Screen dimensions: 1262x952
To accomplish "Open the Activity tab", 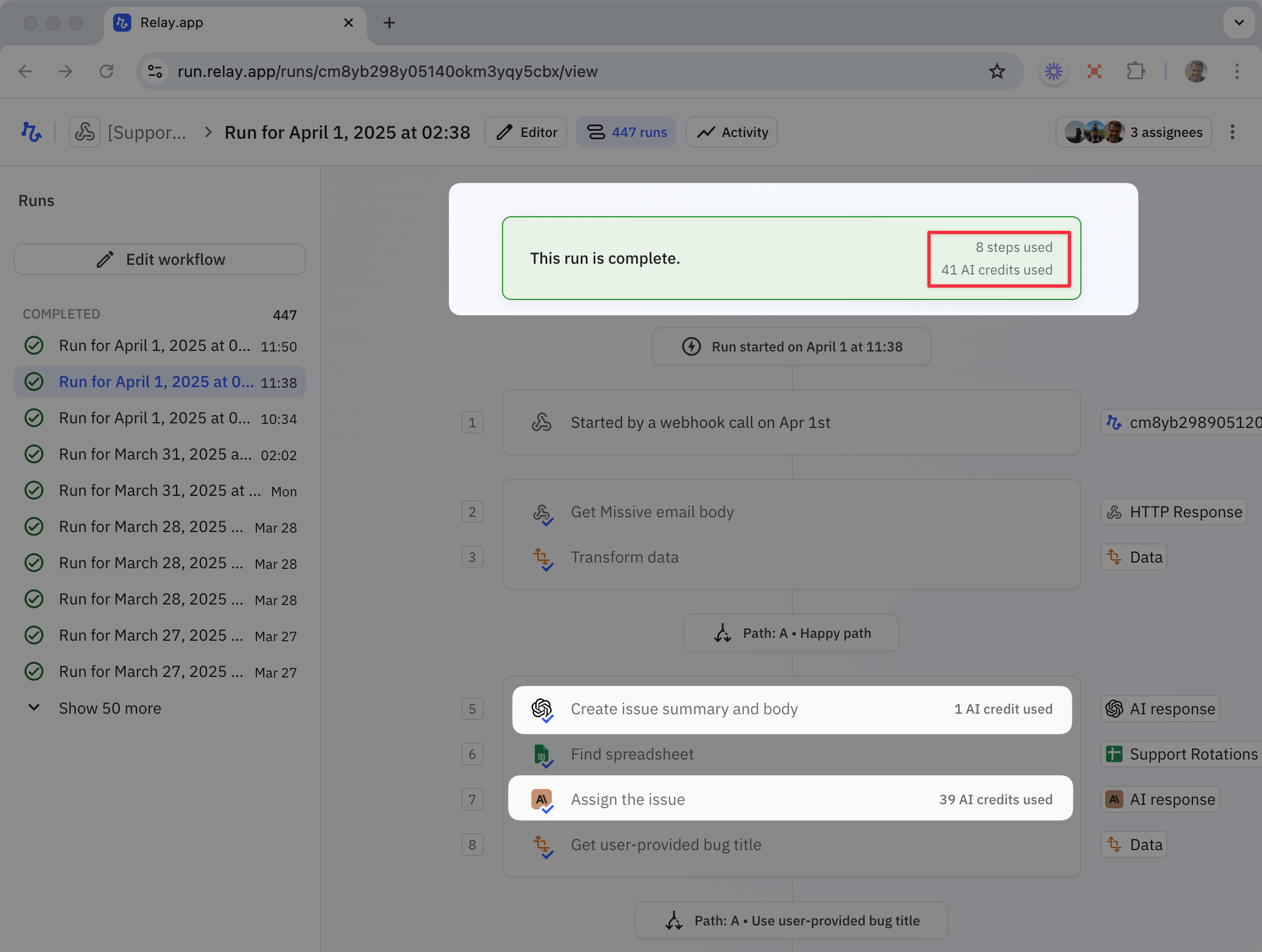I will [x=731, y=132].
